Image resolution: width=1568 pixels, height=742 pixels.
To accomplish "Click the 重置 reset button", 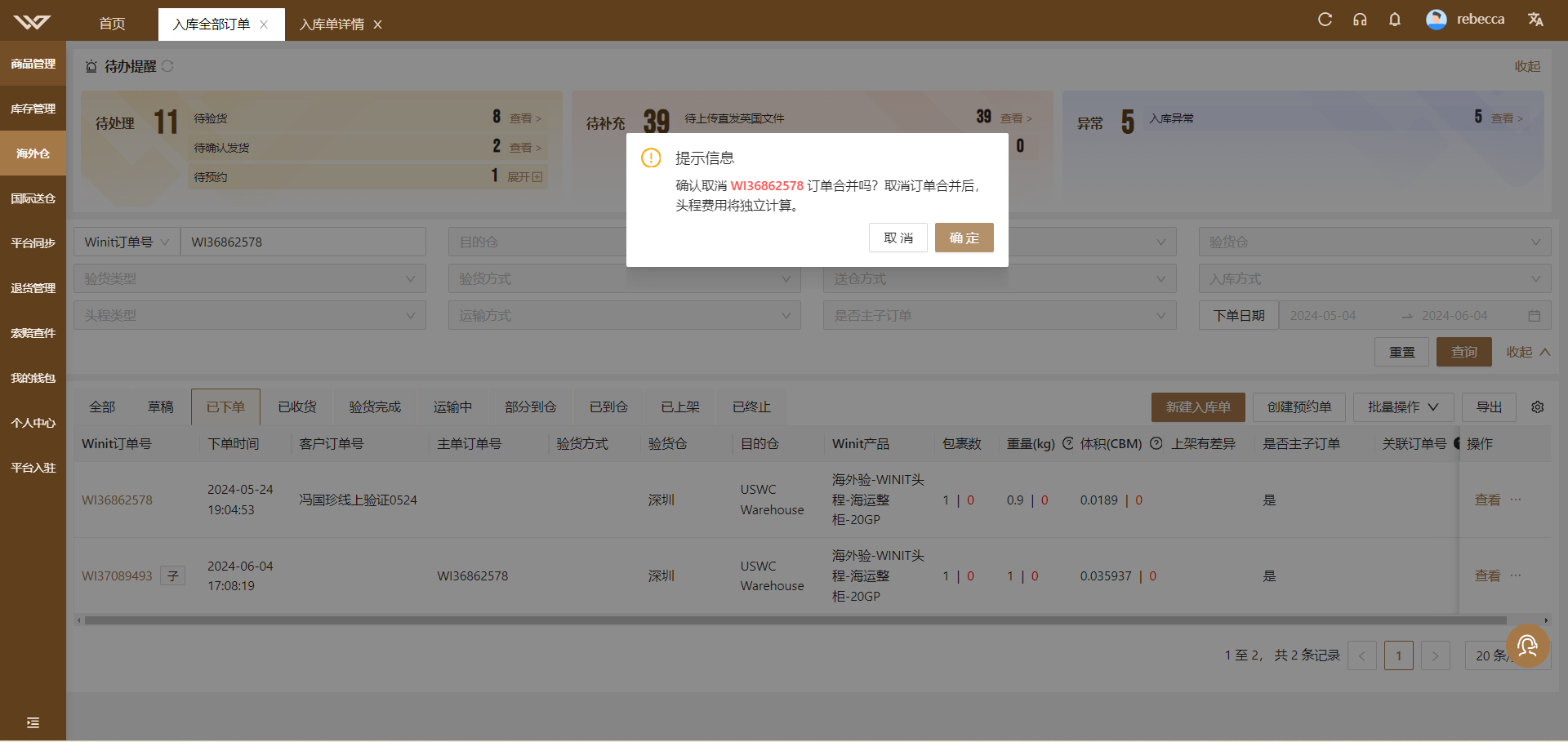I will click(x=1402, y=352).
